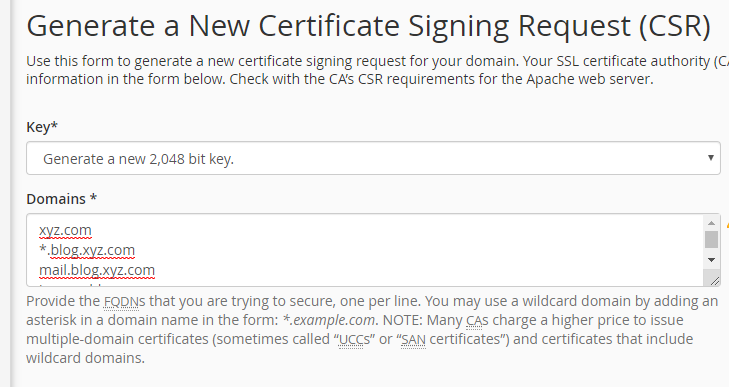Viewport: 729px width, 387px height.
Task: Place cursor on the xyz.com line
Action: pos(66,230)
